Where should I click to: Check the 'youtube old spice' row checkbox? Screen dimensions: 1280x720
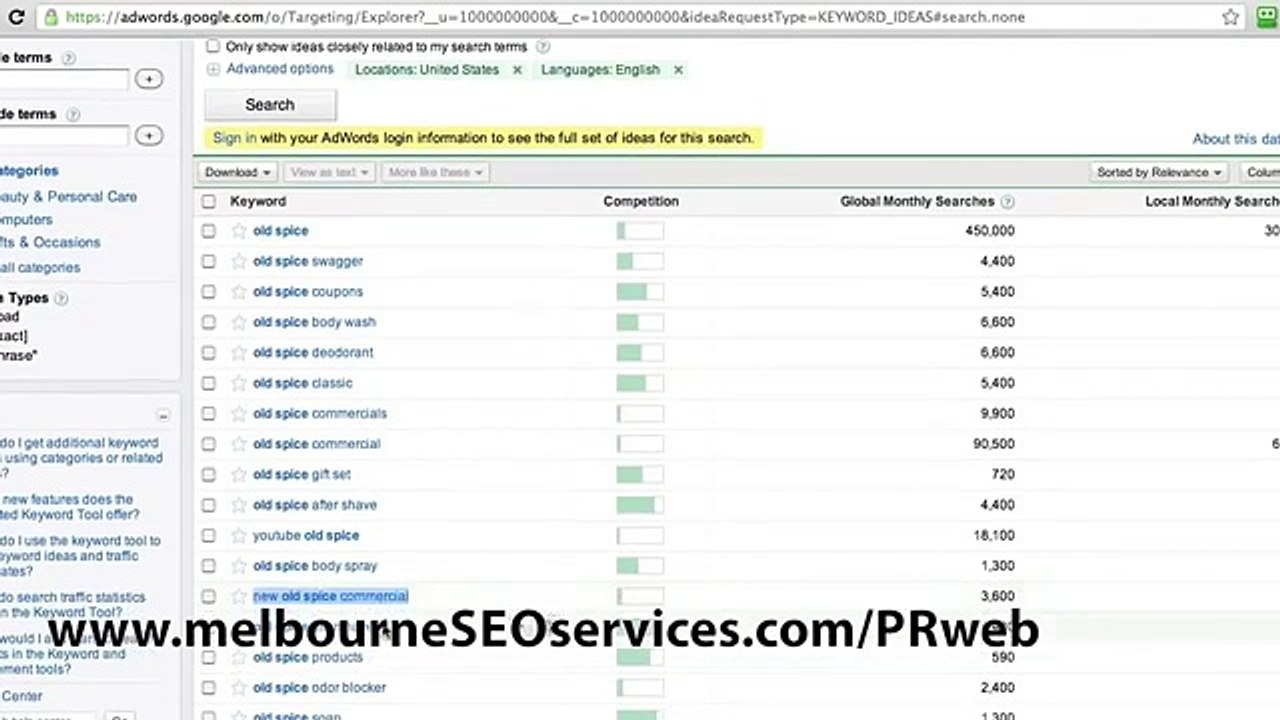208,536
